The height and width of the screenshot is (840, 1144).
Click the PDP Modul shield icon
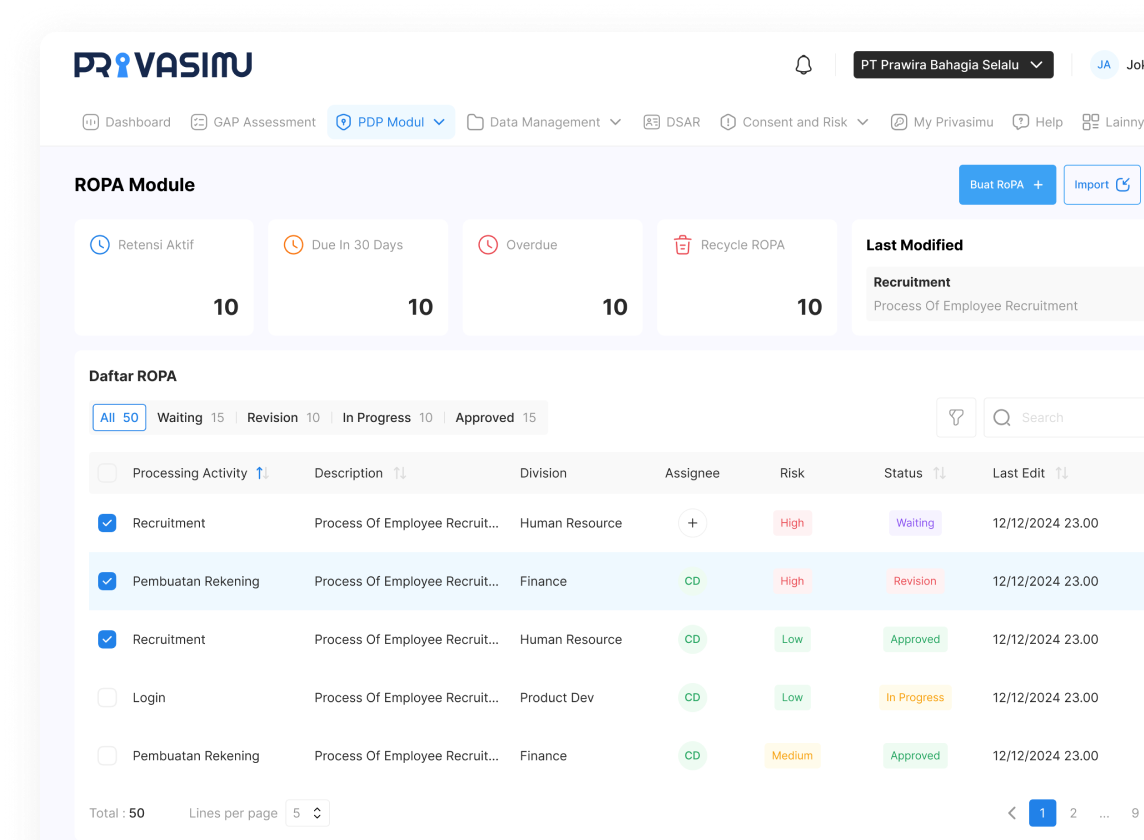coord(343,122)
